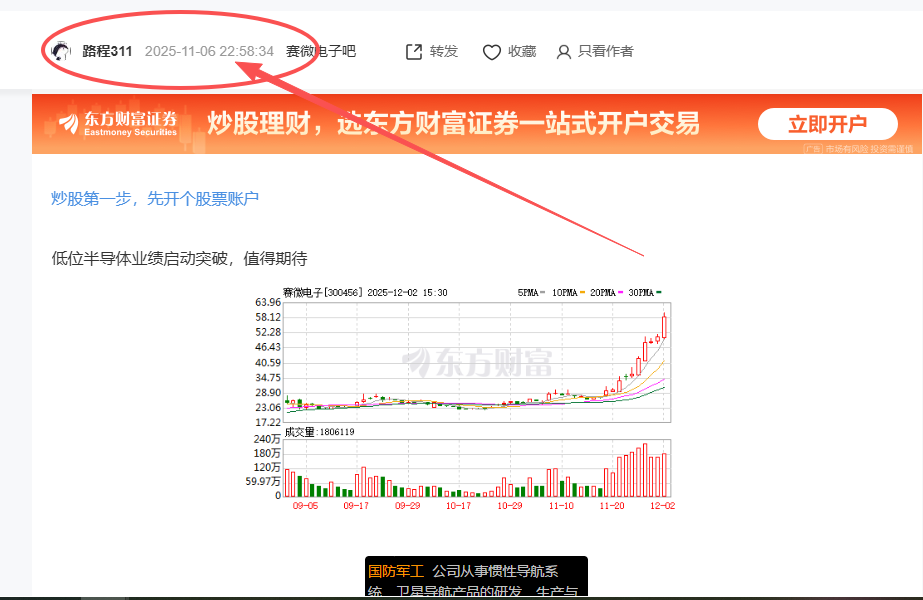Click the 12-02 date axis label
Screen dimensions: 923x600
point(662,506)
